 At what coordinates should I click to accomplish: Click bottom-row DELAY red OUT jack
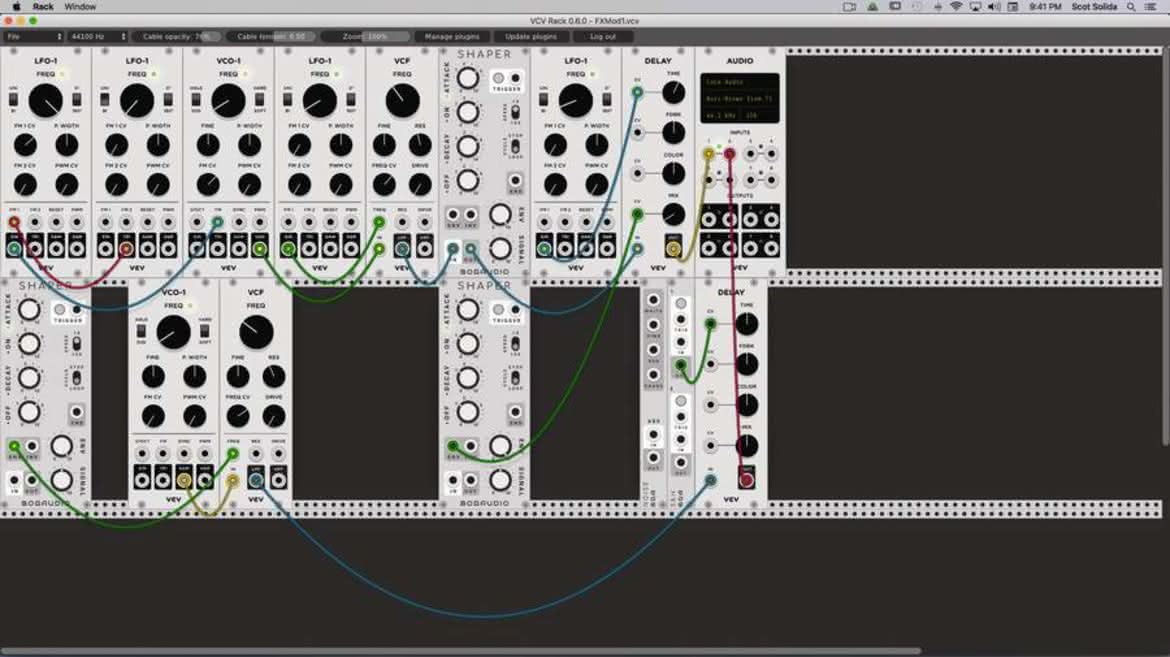(x=745, y=480)
